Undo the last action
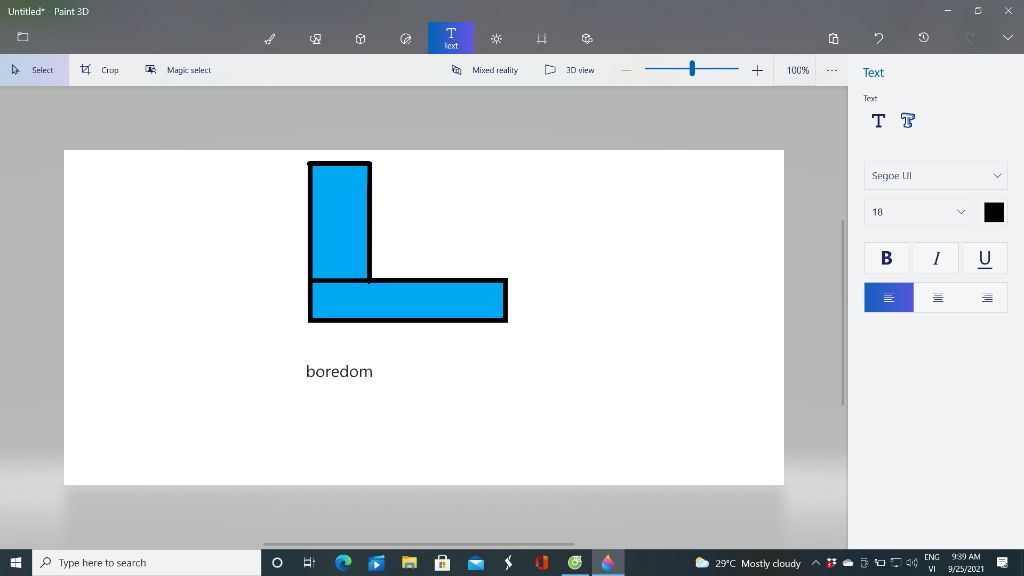This screenshot has width=1024, height=576. coord(878,38)
